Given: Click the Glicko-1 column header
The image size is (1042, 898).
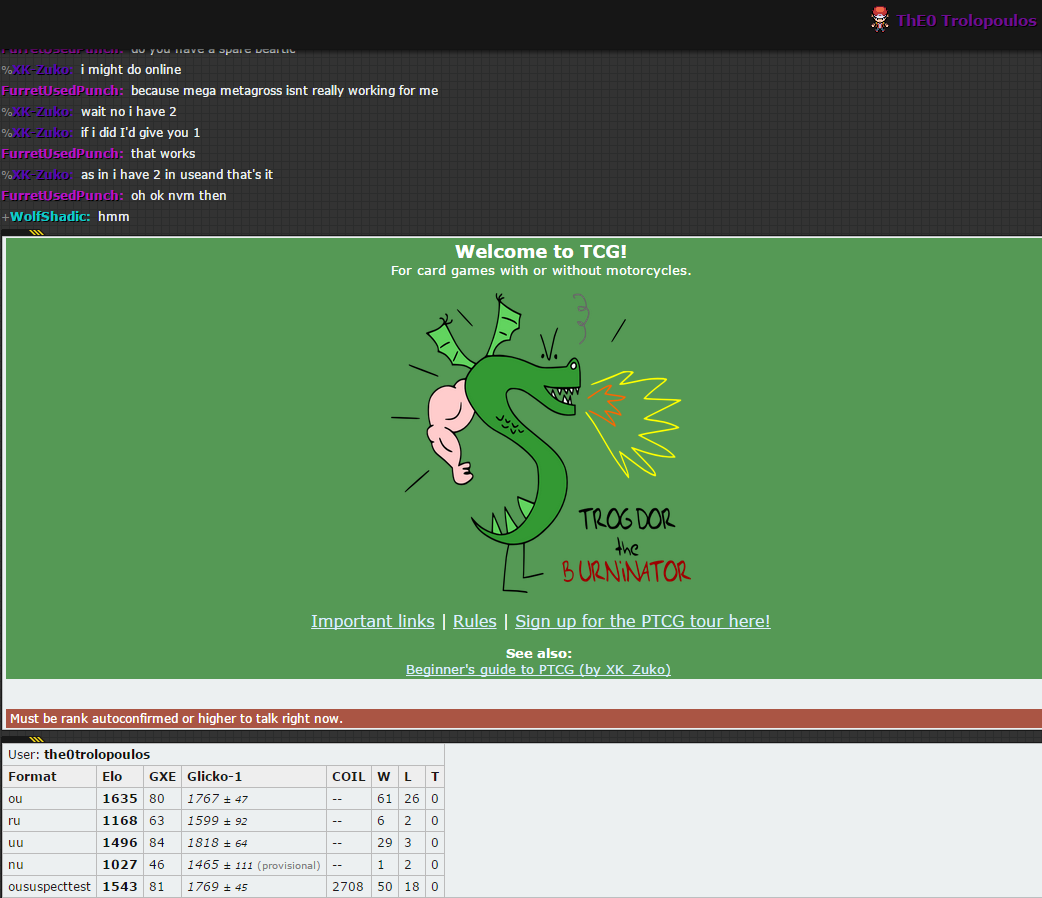Looking at the screenshot, I should [214, 777].
